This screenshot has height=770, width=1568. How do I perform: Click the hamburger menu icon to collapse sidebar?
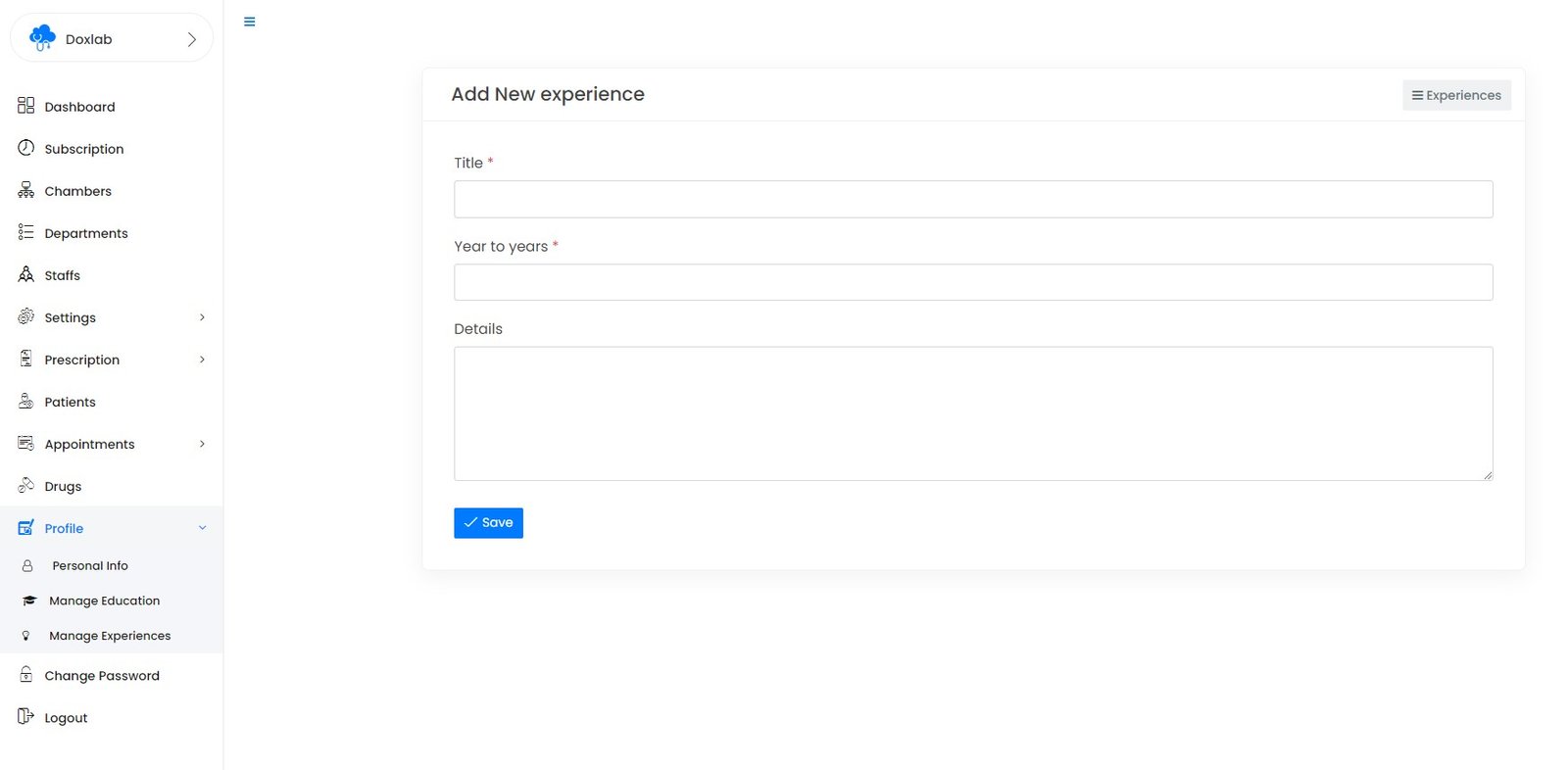pos(249,22)
